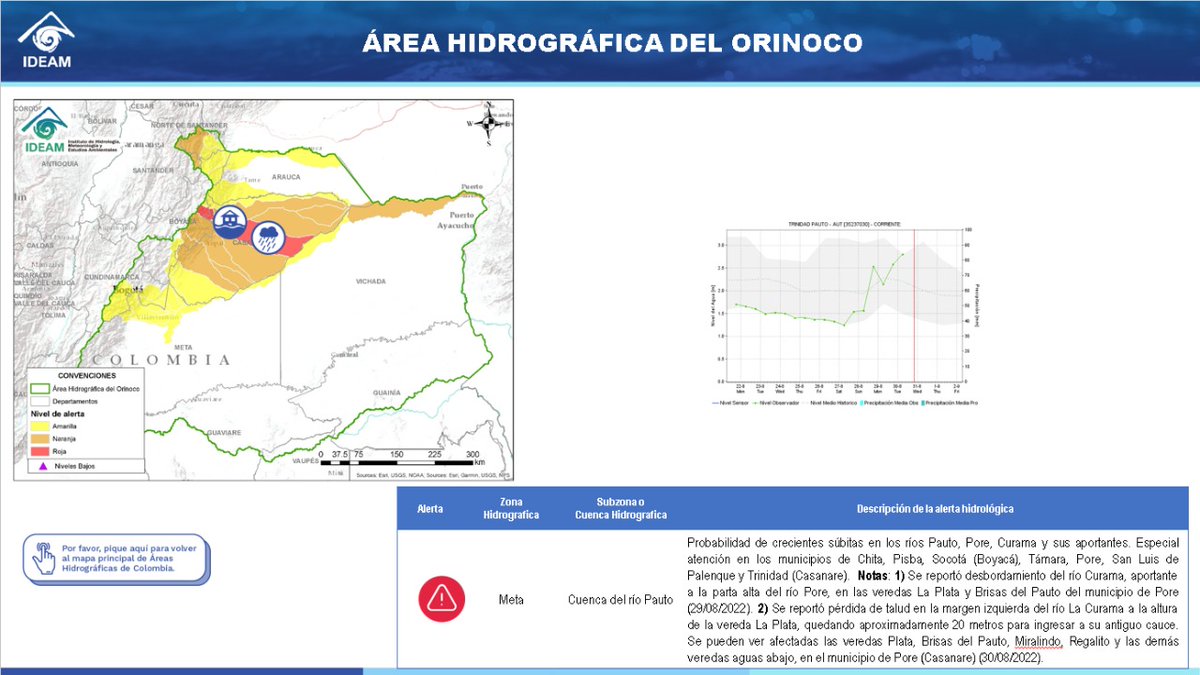This screenshot has width=1200, height=675.
Task: Click the Meta cell in the Zona column
Action: click(511, 600)
